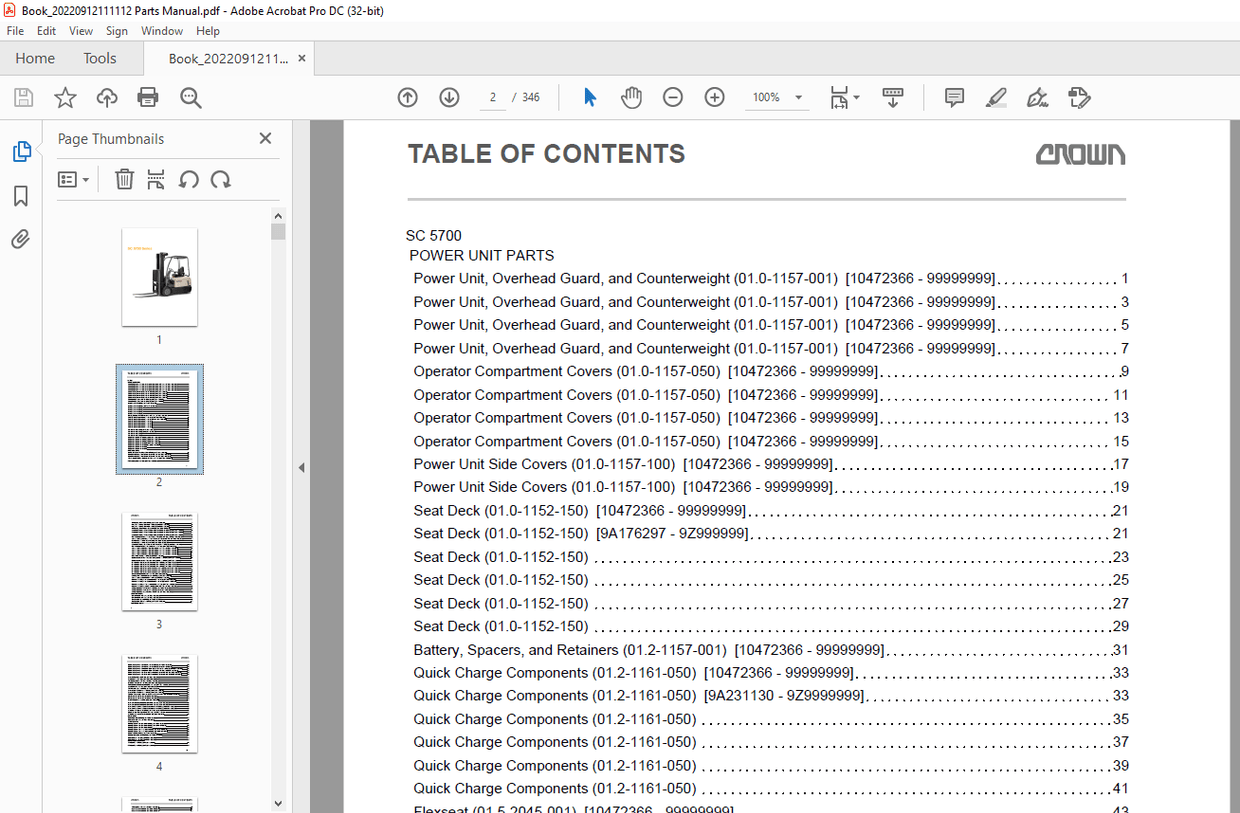Viewport: 1240px width, 813px height.
Task: Open the Attachments paperclip panel
Action: 21,239
